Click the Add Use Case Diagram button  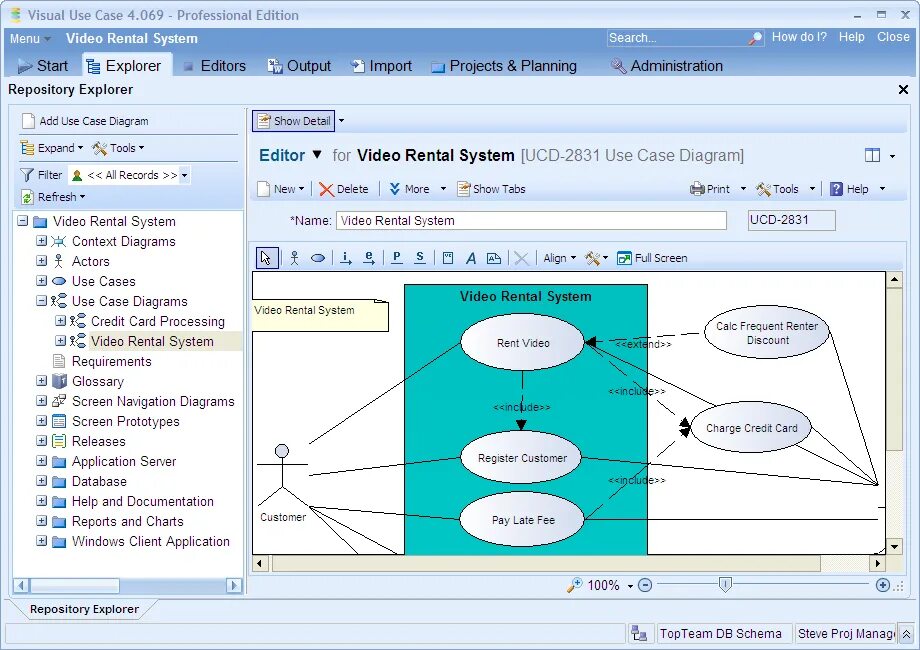coord(85,121)
